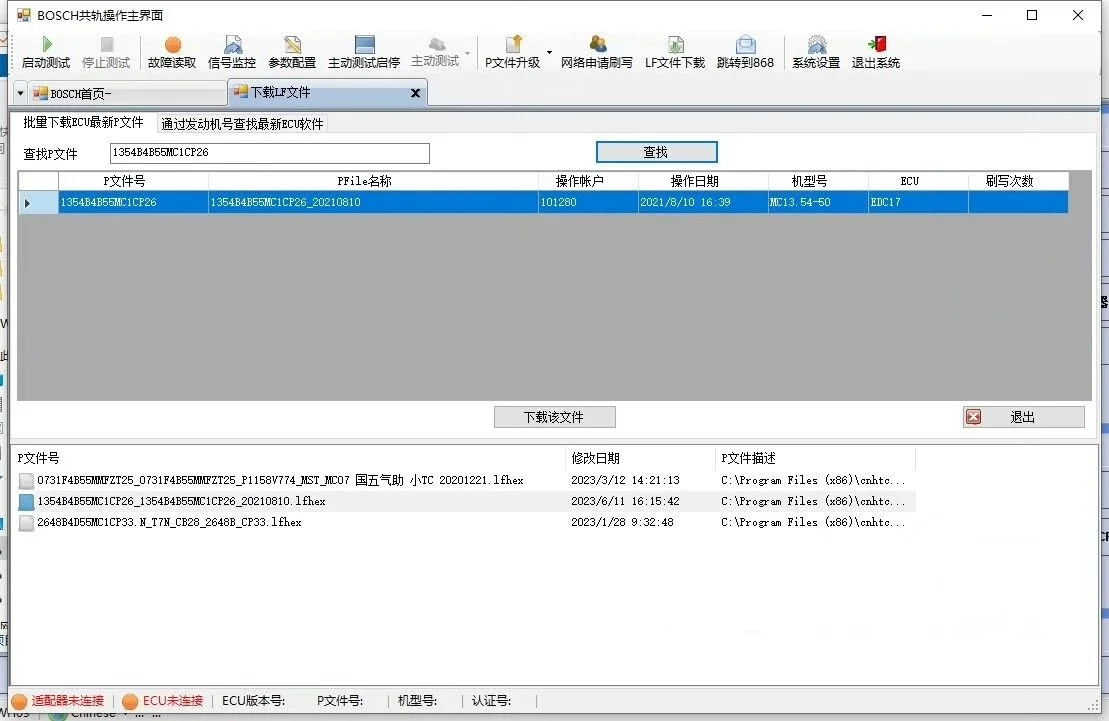
Task: Click the 查找P文件 input field
Action: click(269, 153)
